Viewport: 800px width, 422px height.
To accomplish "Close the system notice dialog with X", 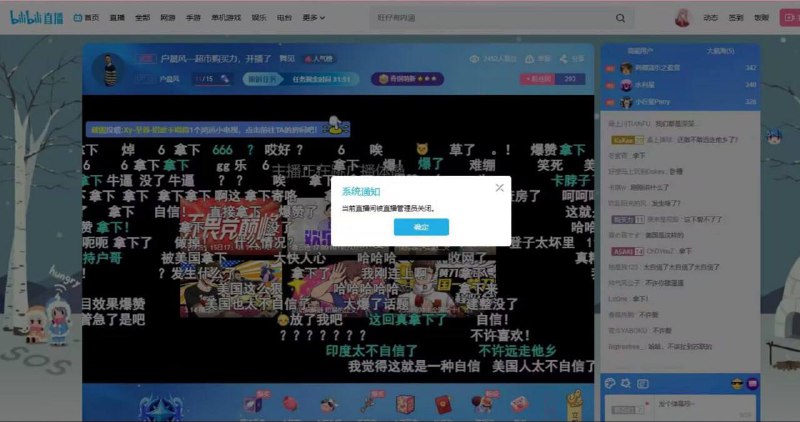I will pos(499,188).
